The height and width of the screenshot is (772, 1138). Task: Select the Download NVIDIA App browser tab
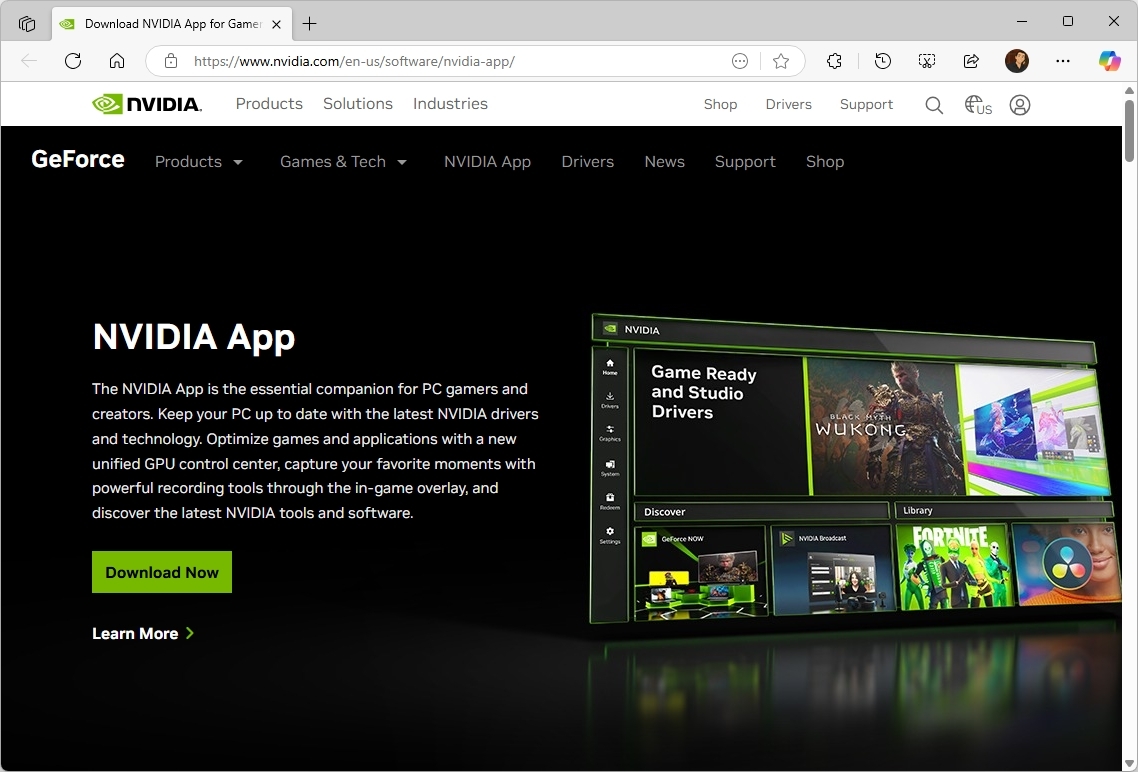[172, 24]
